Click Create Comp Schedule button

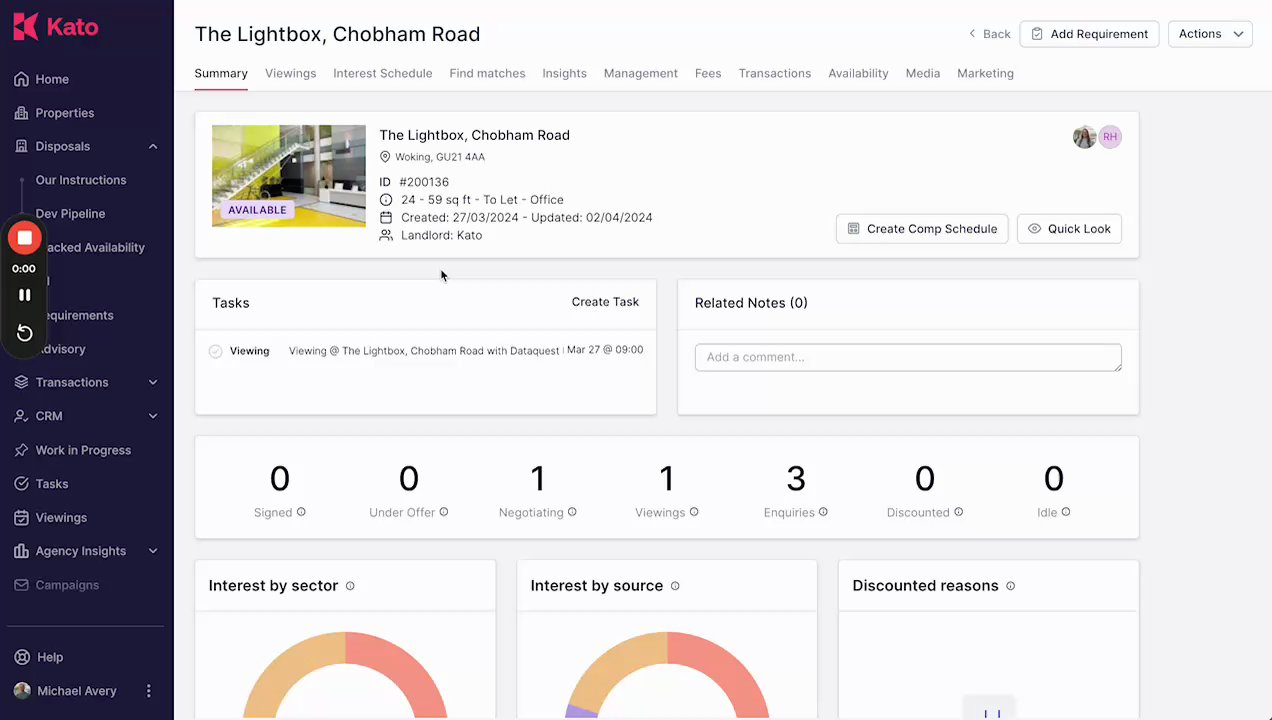(x=922, y=229)
